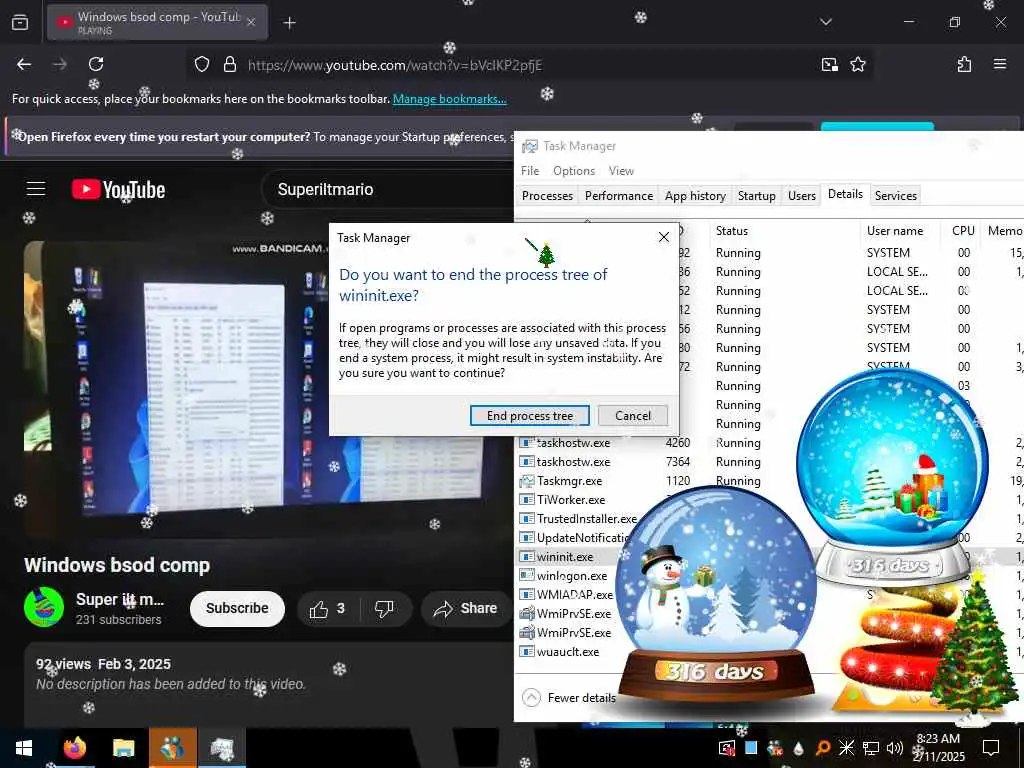
Task: Cancel the end process dialog
Action: click(x=632, y=415)
